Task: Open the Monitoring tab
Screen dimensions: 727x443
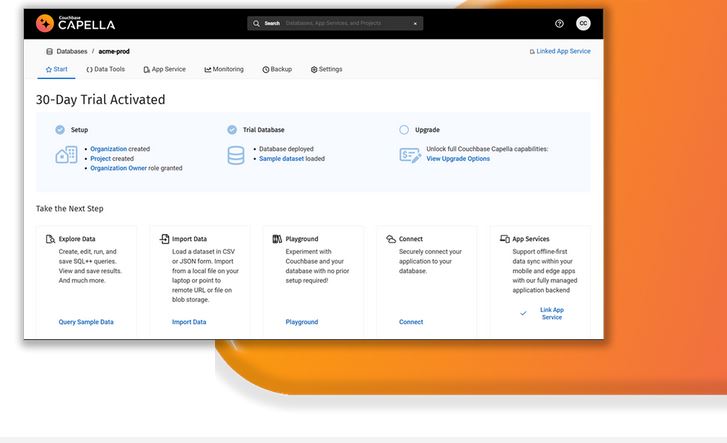Action: [x=224, y=70]
